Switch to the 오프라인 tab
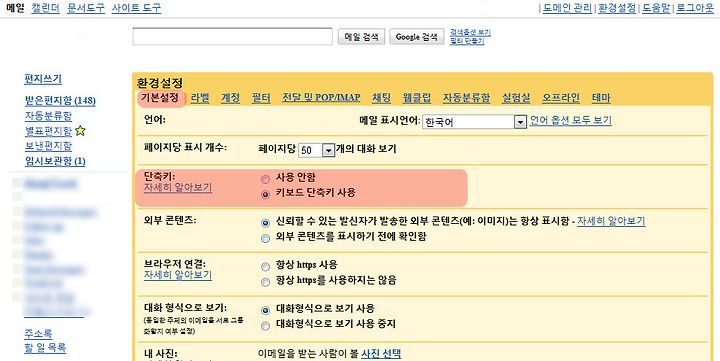This screenshot has height=361, width=720. coord(561,98)
